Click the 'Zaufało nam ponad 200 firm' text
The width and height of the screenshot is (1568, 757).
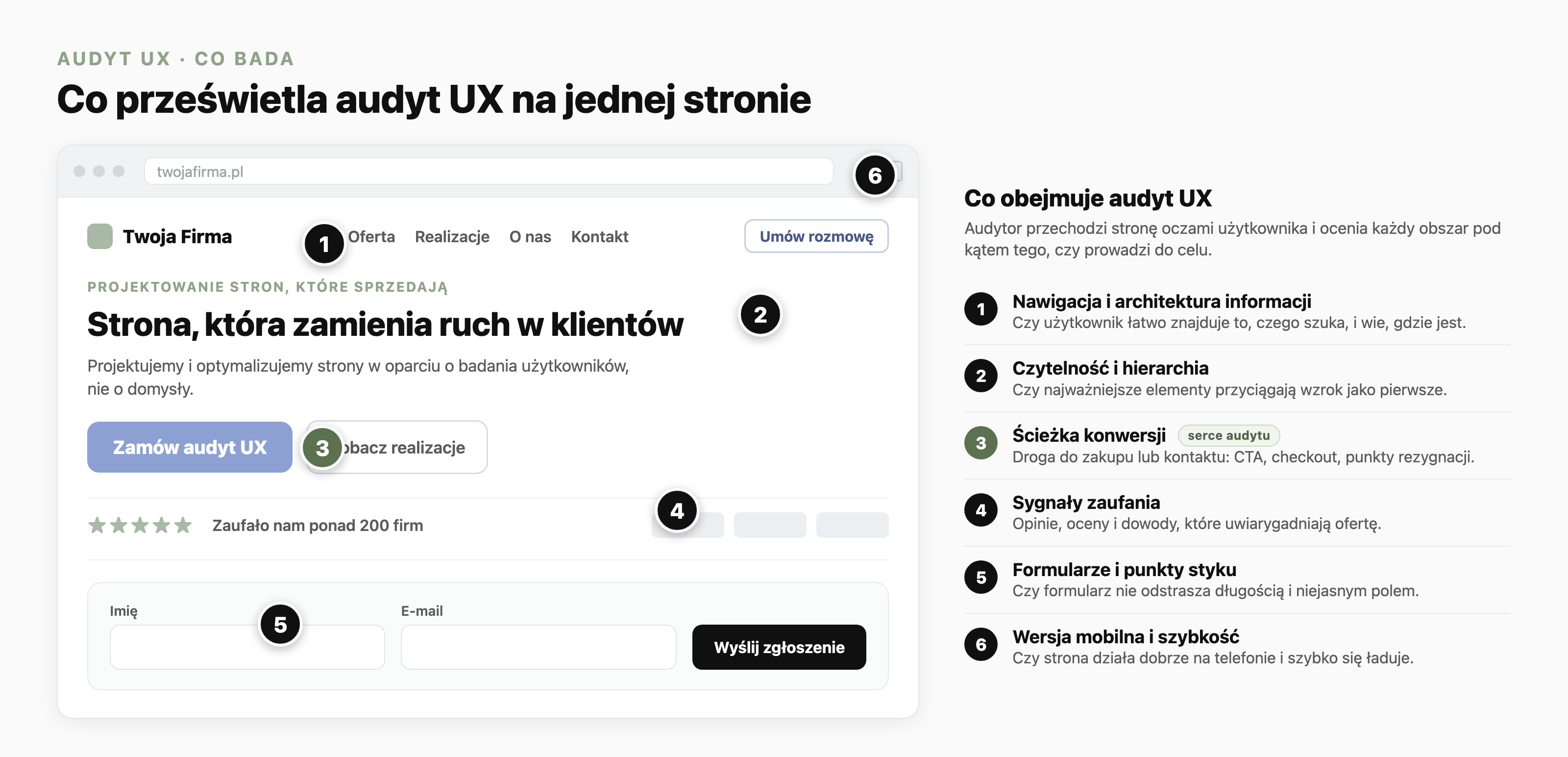318,525
